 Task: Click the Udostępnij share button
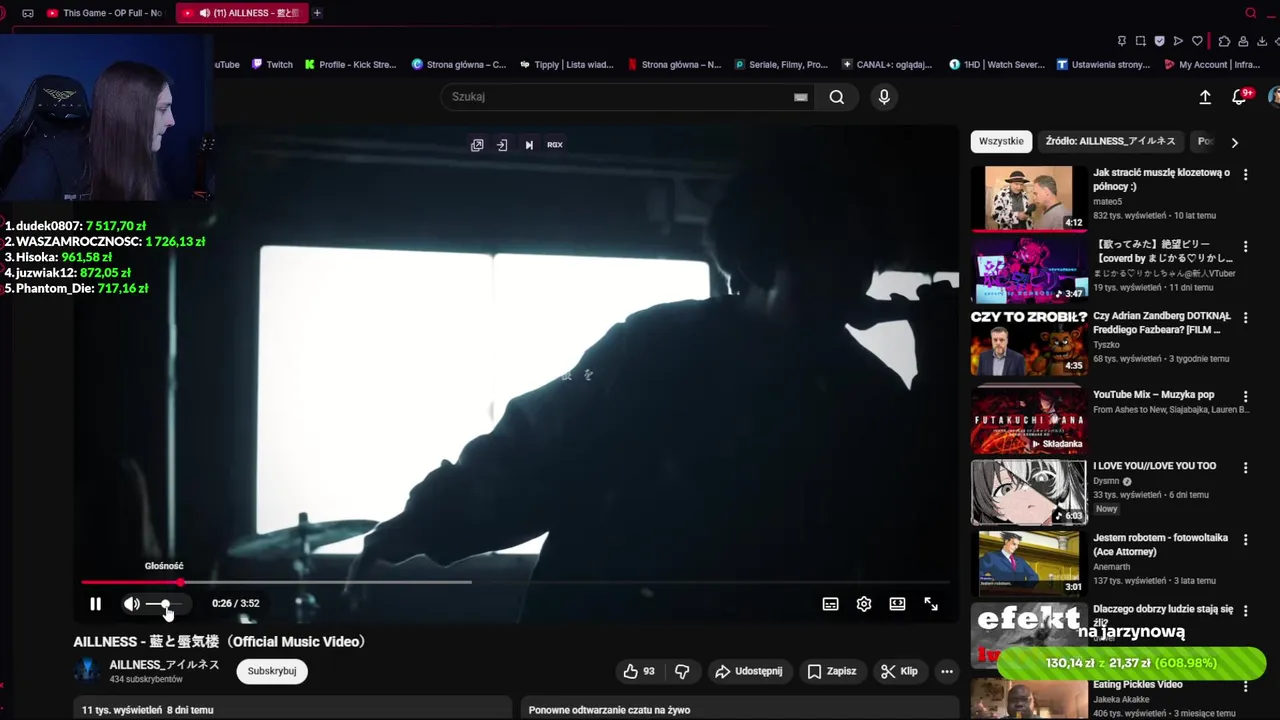[749, 671]
